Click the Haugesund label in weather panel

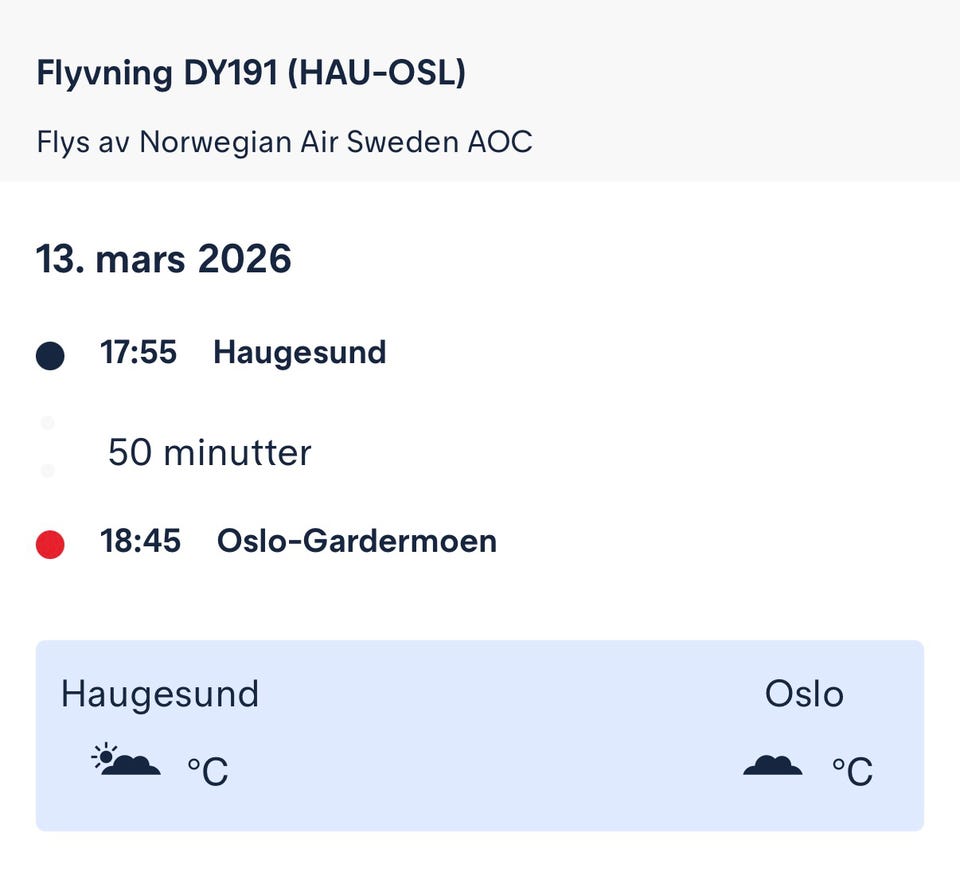coord(160,694)
